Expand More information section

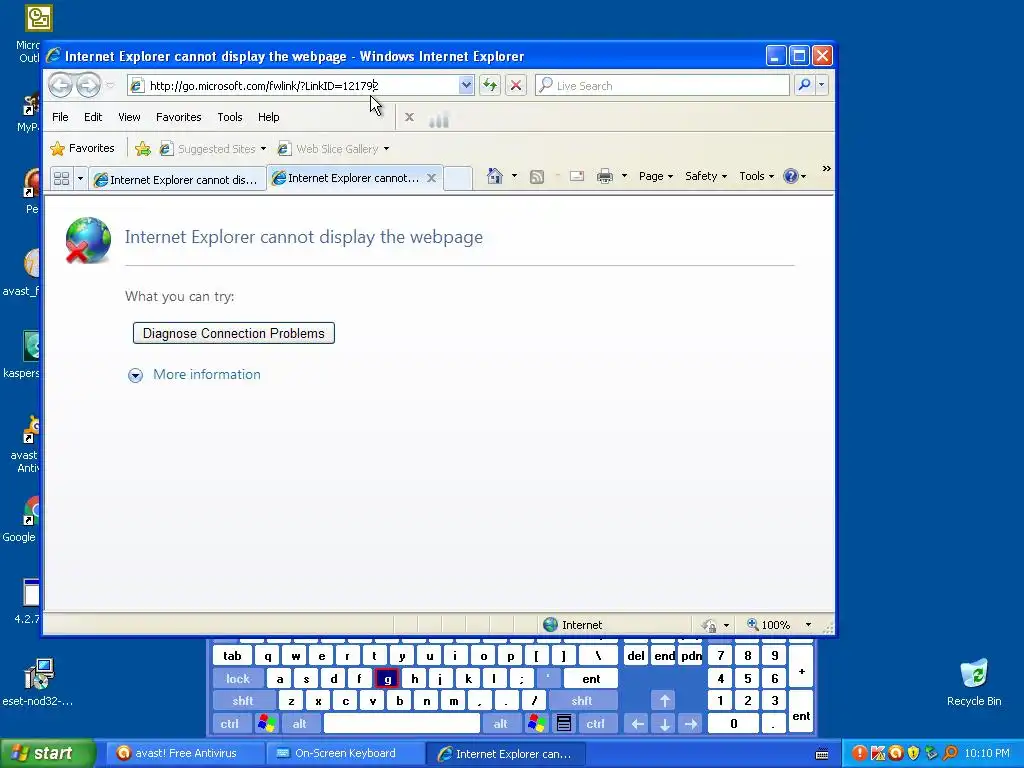195,374
